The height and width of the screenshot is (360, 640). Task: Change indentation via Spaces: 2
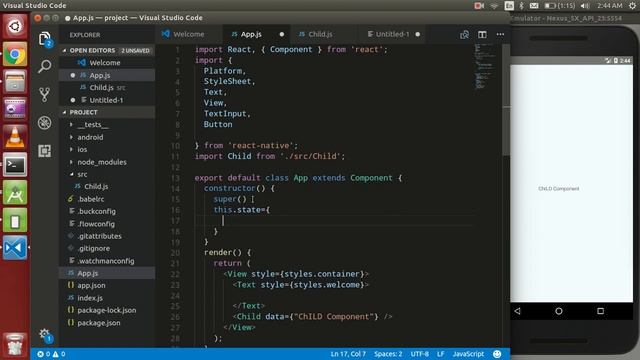coord(388,354)
